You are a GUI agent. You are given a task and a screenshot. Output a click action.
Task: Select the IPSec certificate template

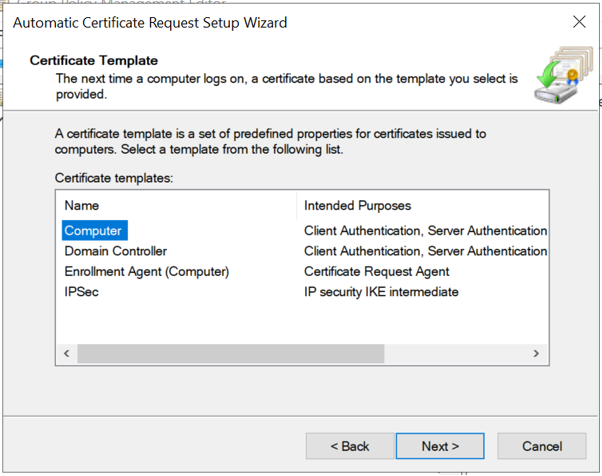coord(81,292)
